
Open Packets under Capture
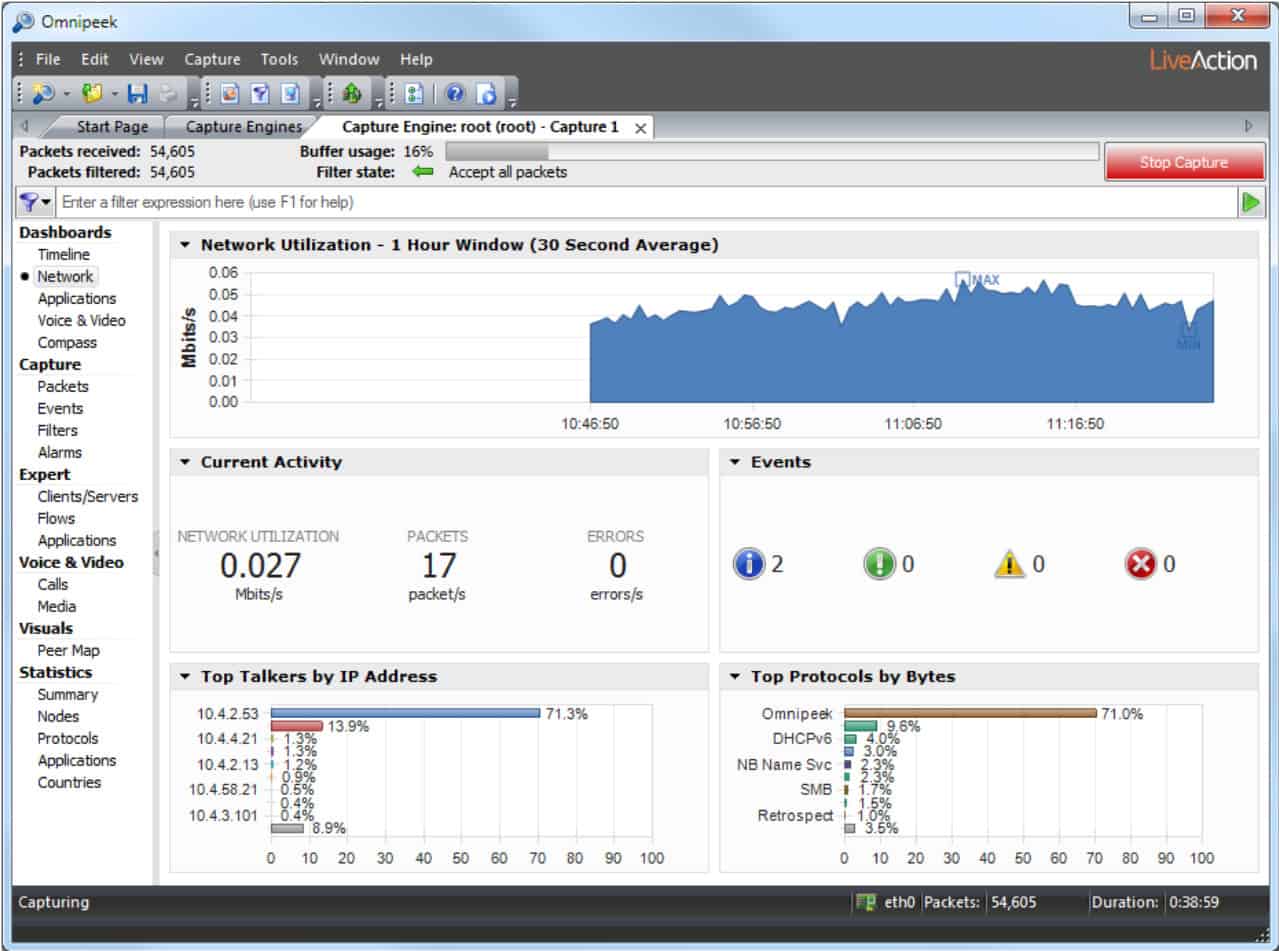click(x=63, y=387)
